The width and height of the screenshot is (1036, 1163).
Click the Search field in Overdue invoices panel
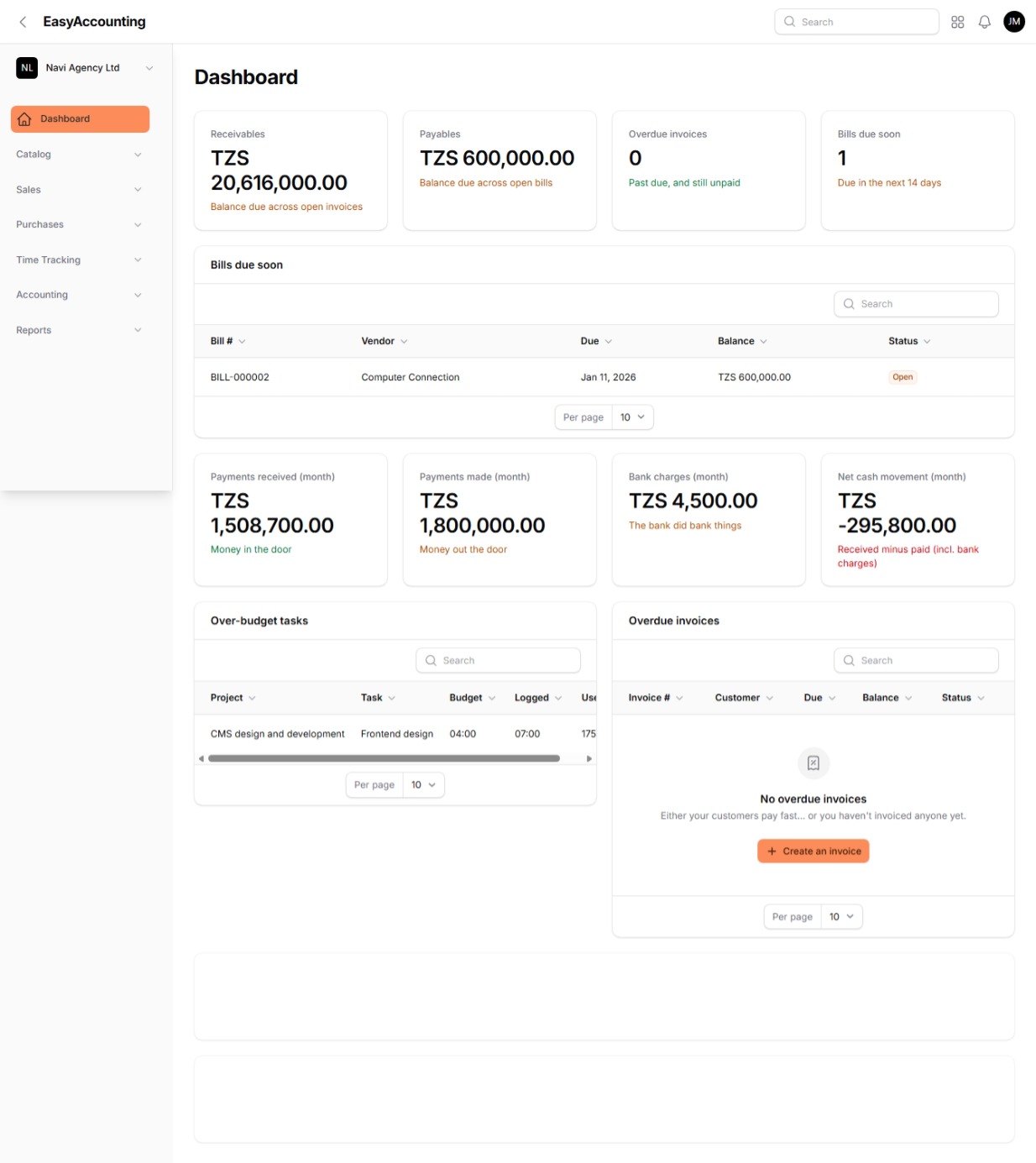point(915,660)
